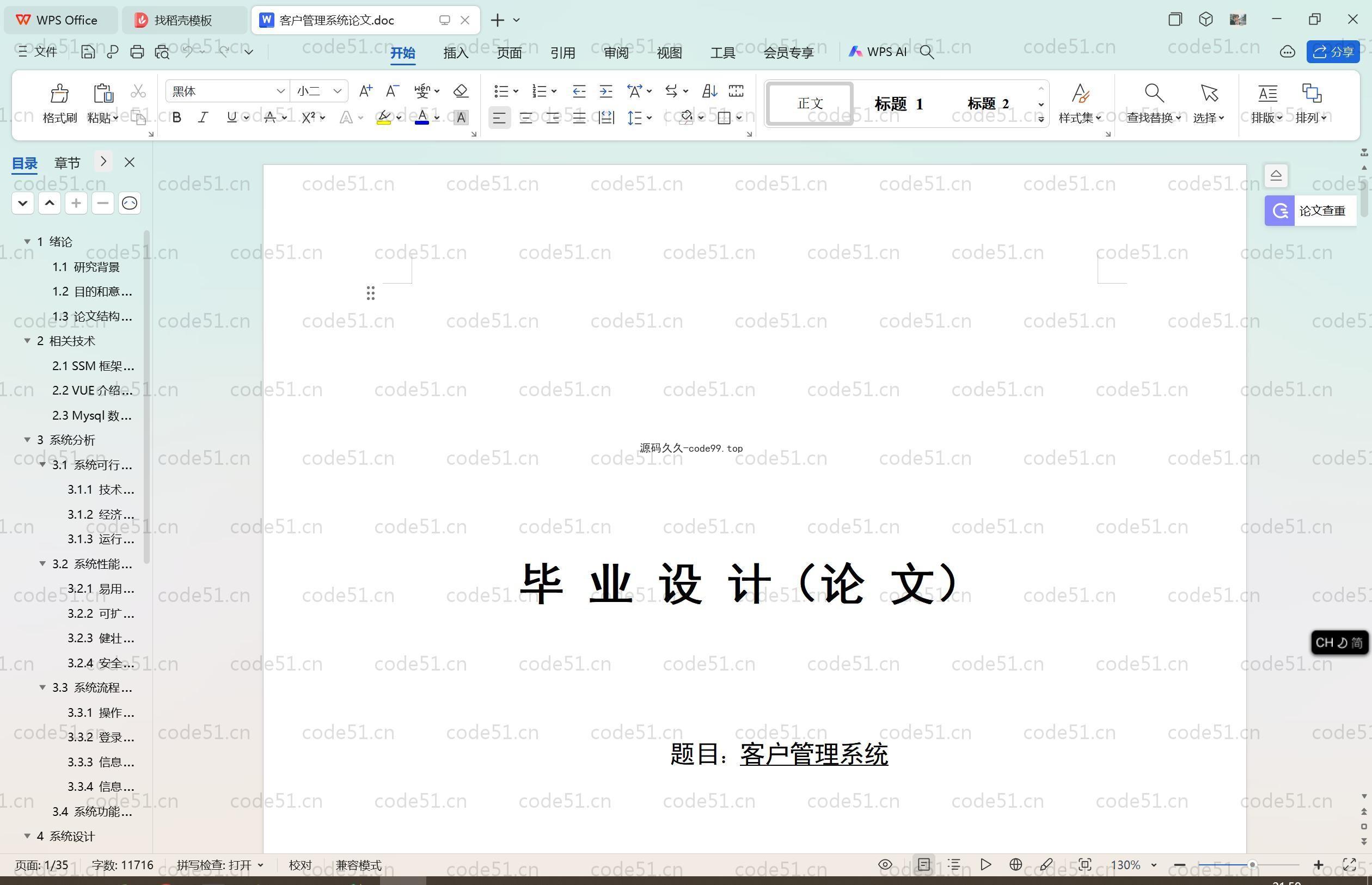Toggle Bold formatting

[x=176, y=118]
